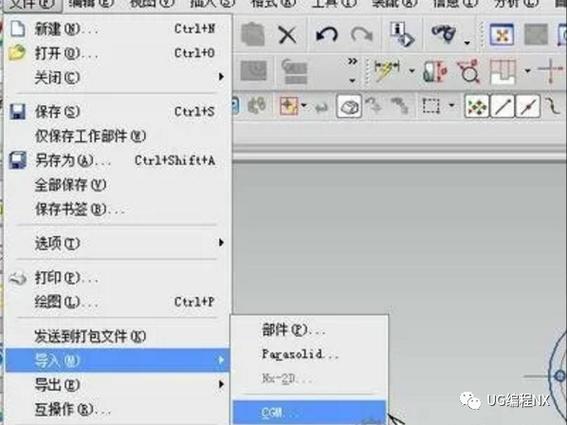Click the green shape icon beside dimension tool
The width and height of the screenshot is (567, 425).
tap(434, 72)
